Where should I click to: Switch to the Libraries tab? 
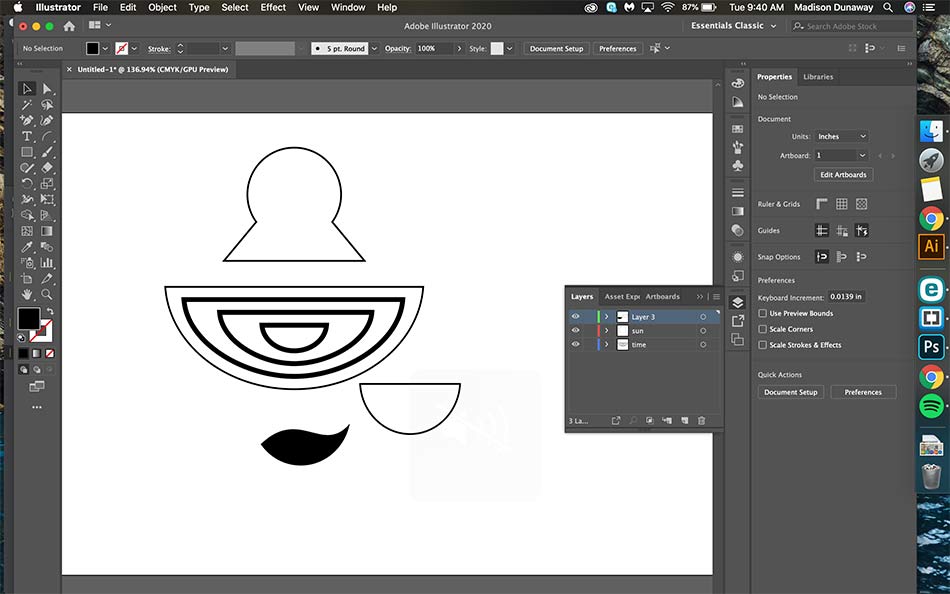818,77
